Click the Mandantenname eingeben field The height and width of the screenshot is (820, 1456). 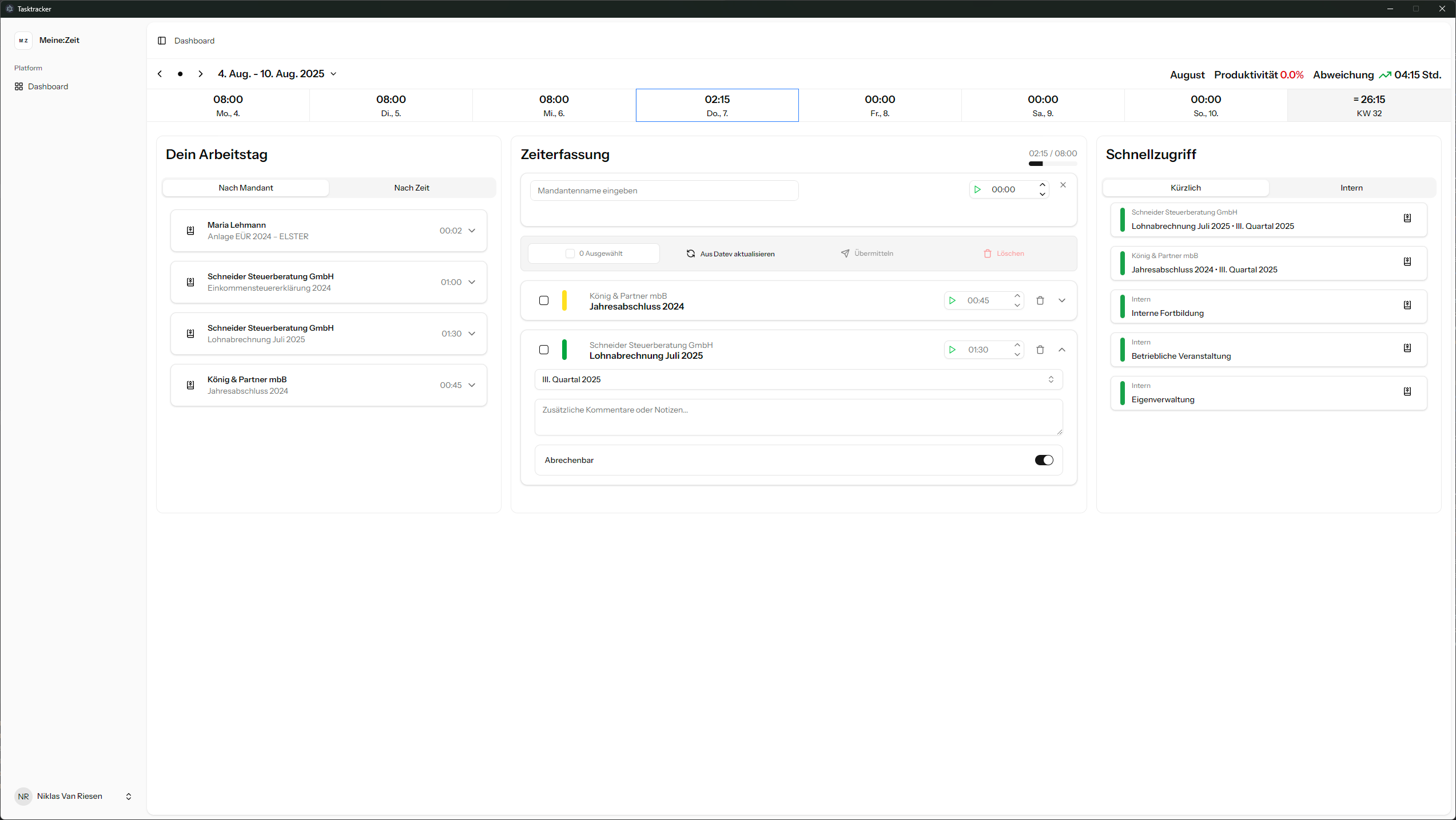(x=664, y=191)
